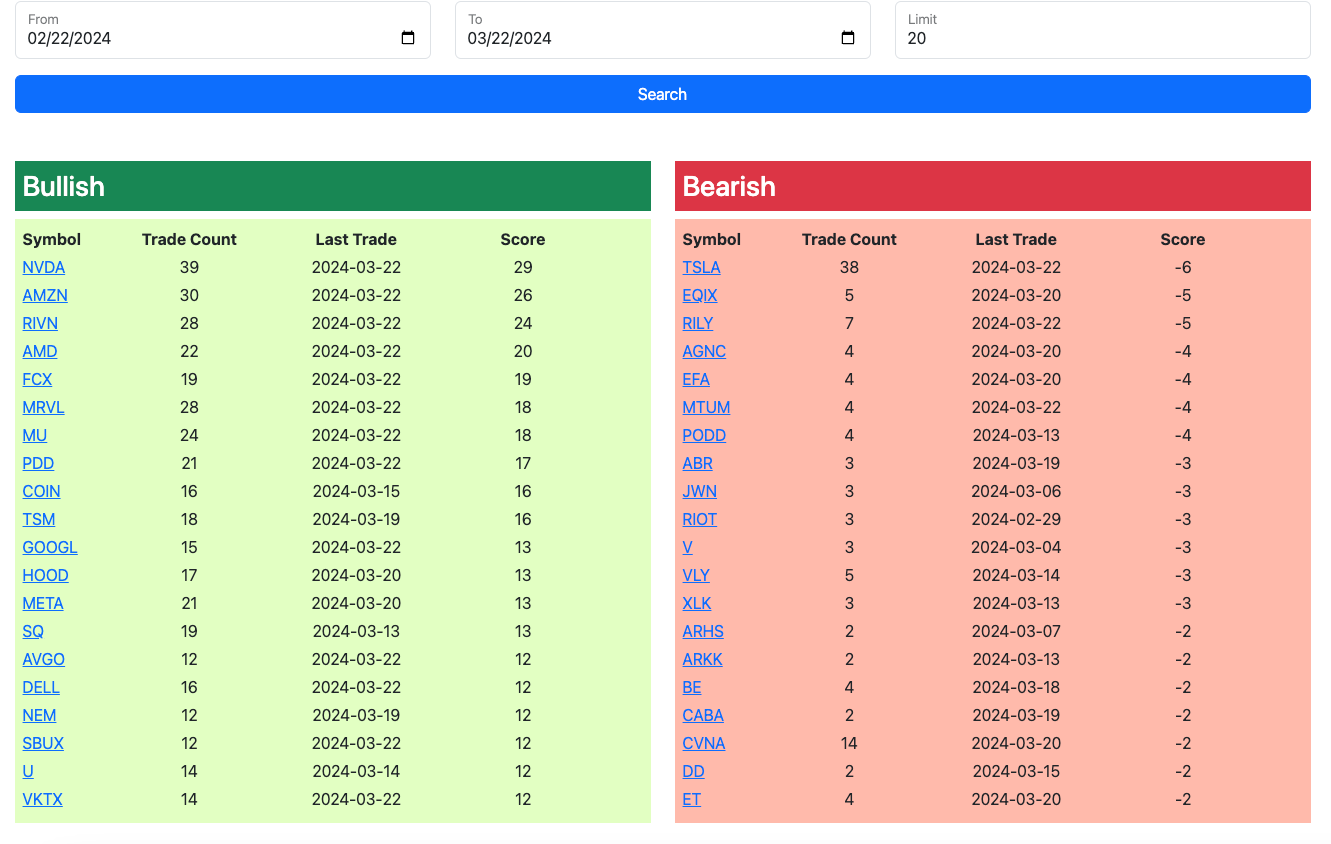Click RIOT's last trade date 2024-02-29
Viewport: 1331px width, 844px height.
[x=1016, y=519]
